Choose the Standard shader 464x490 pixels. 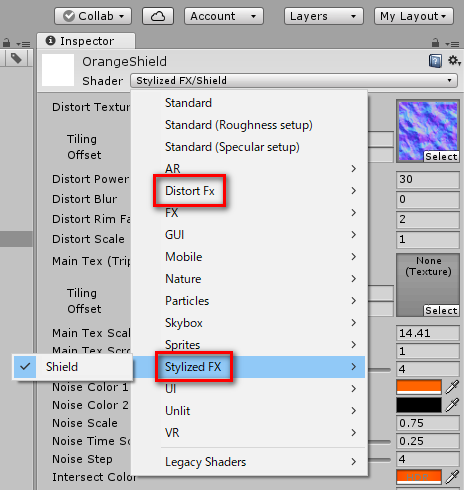point(249,103)
